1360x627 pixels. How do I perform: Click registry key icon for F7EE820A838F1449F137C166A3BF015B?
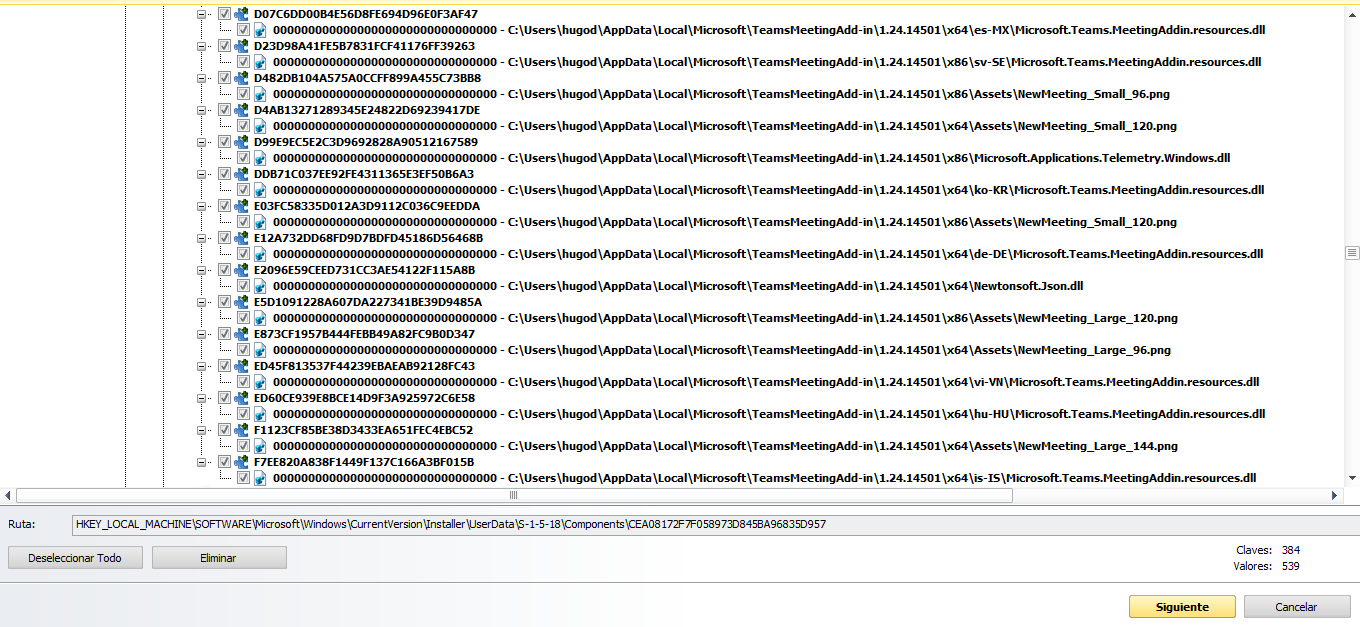[242, 462]
